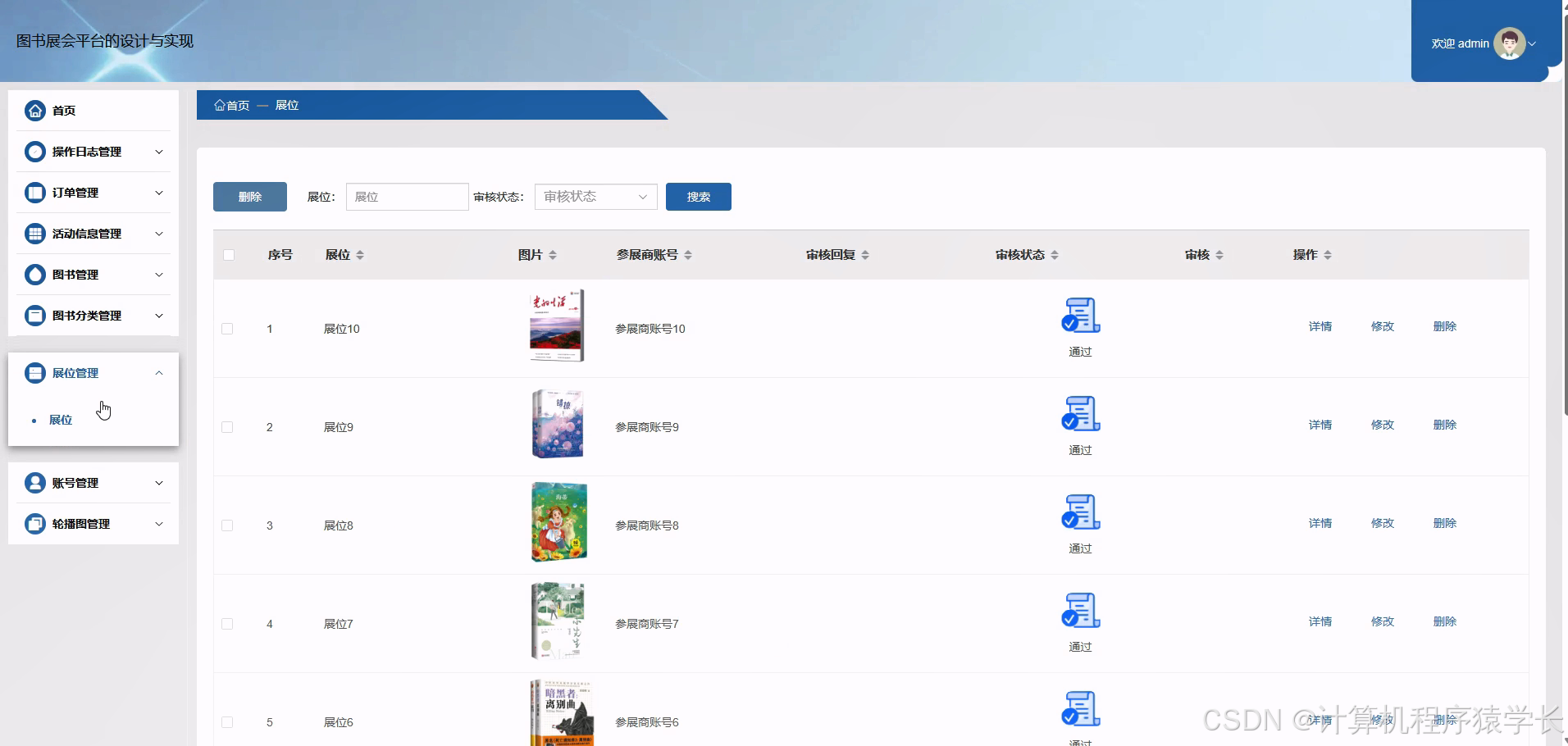Screen dimensions: 1568x746
Task: Check the row checkbox for 展位7
Action: (x=228, y=624)
